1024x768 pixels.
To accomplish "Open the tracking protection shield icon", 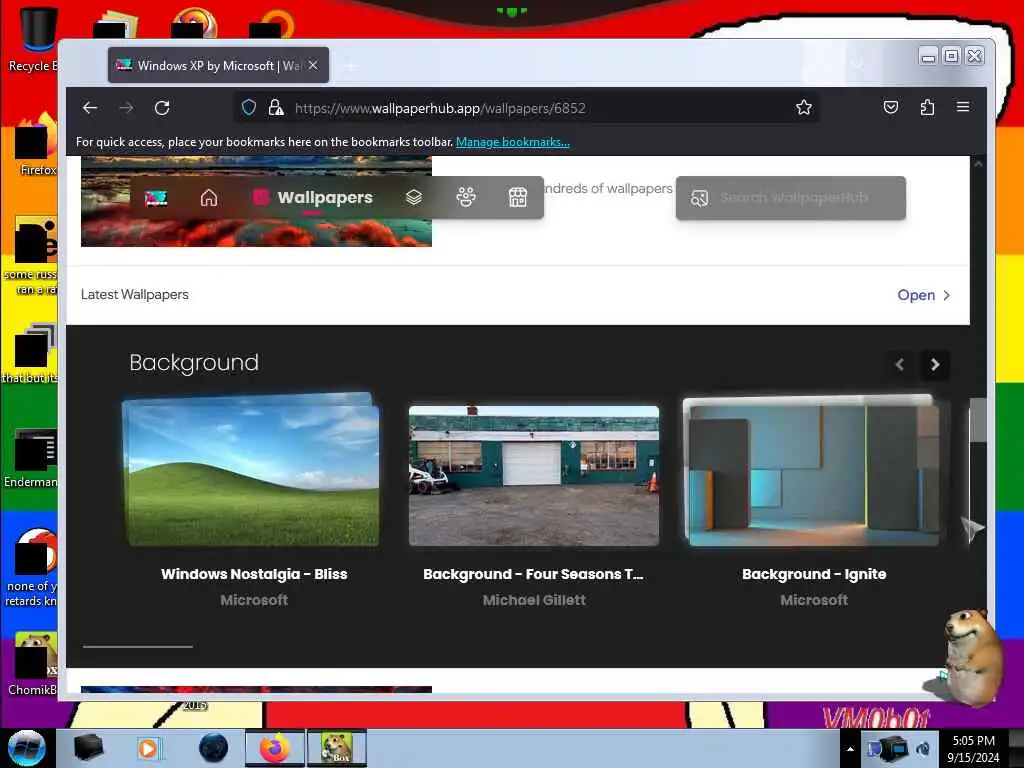I will tap(249, 108).
